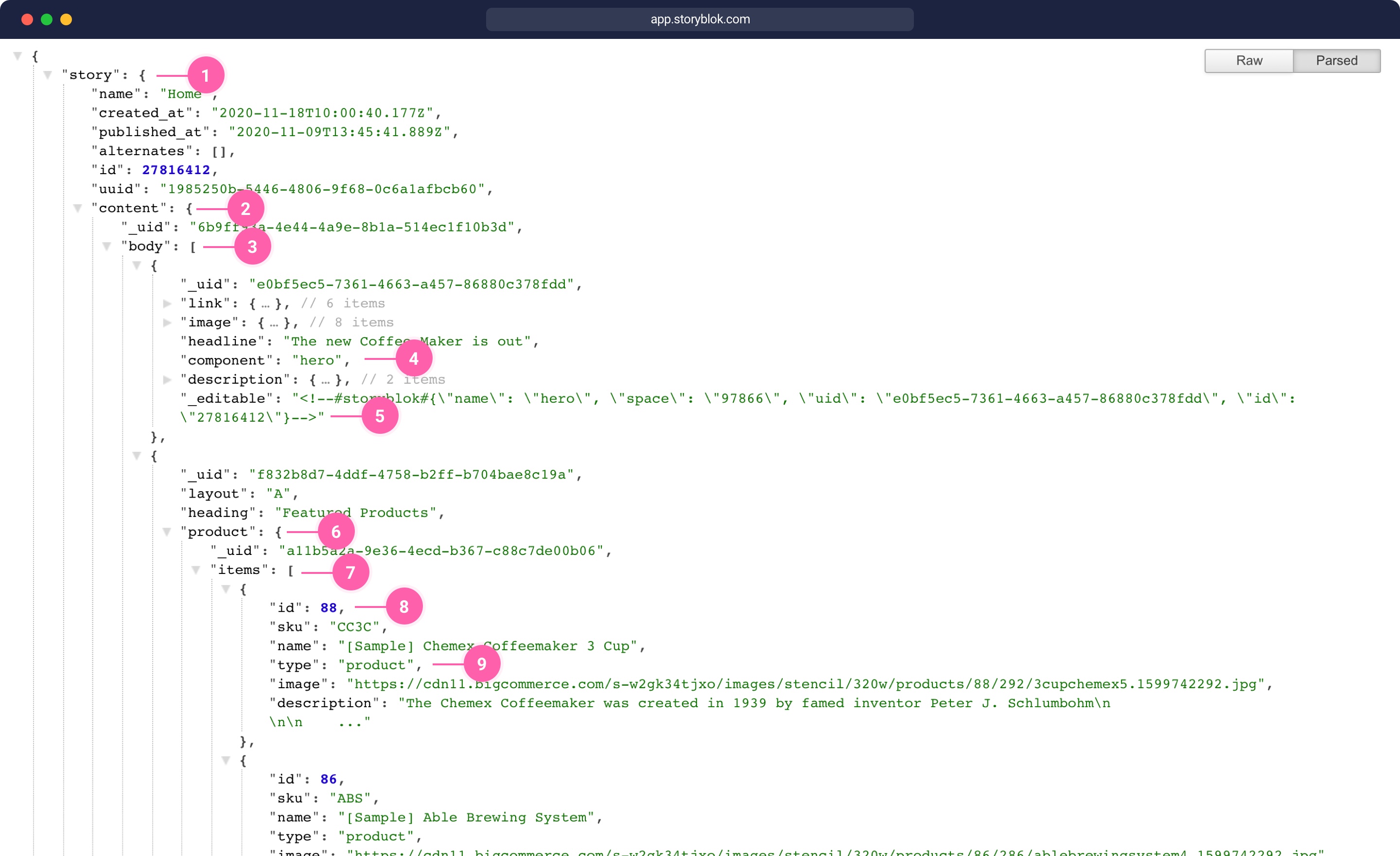Click the _uid value e0bf5ec5-7361-4663
This screenshot has width=1400, height=856.
click(411, 284)
